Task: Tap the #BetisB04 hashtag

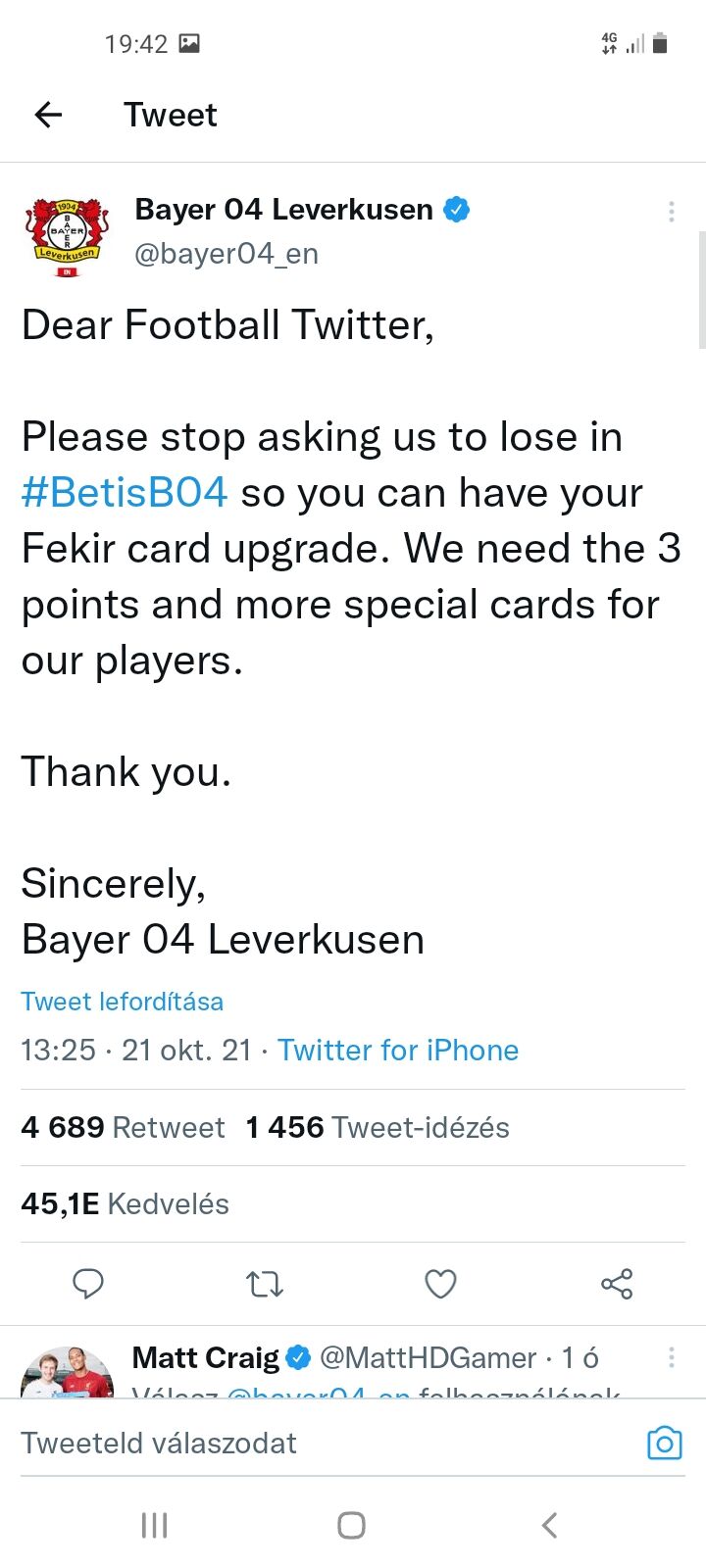Action: (x=125, y=493)
